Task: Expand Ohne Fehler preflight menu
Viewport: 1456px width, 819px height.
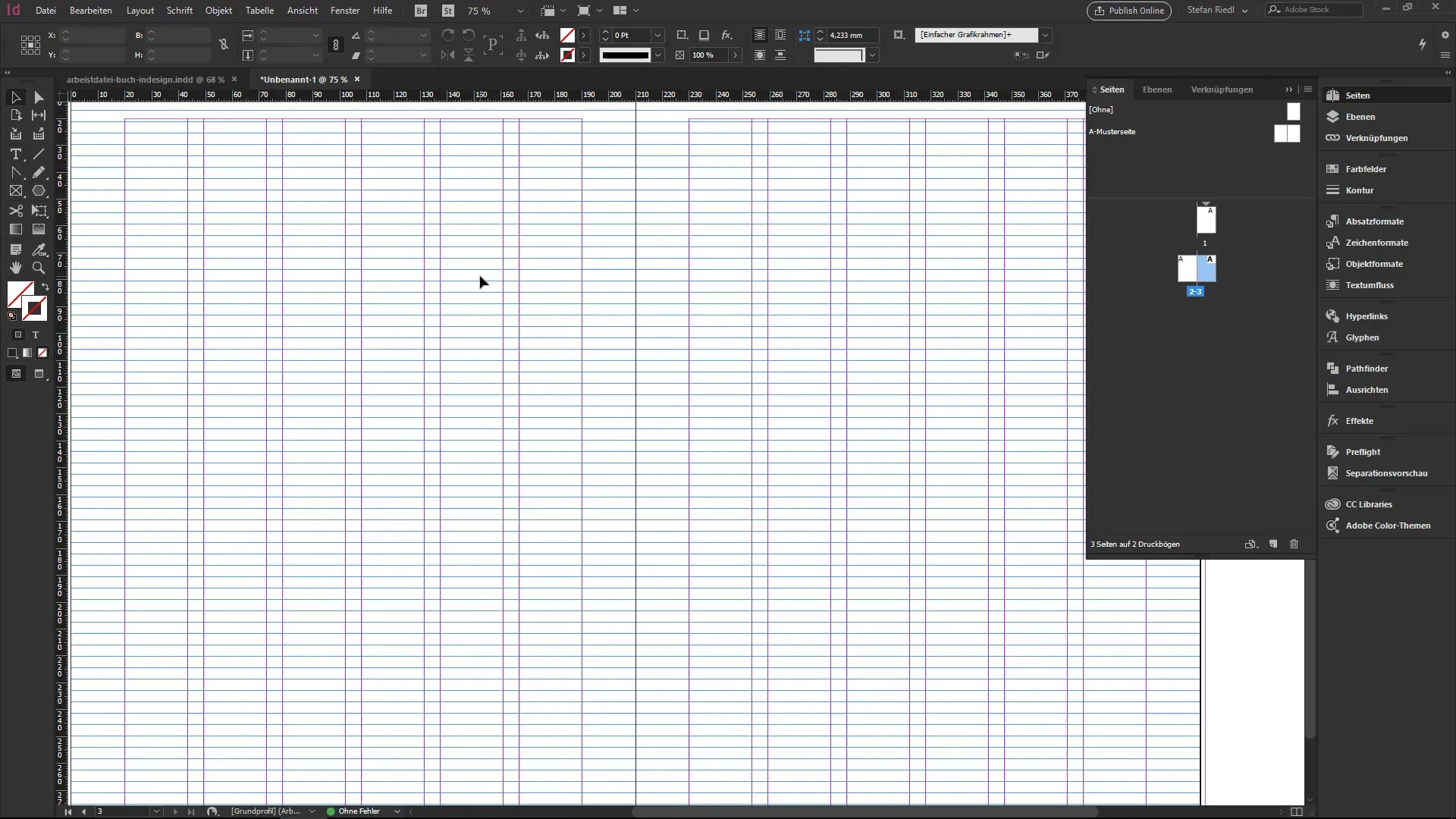Action: click(x=397, y=811)
